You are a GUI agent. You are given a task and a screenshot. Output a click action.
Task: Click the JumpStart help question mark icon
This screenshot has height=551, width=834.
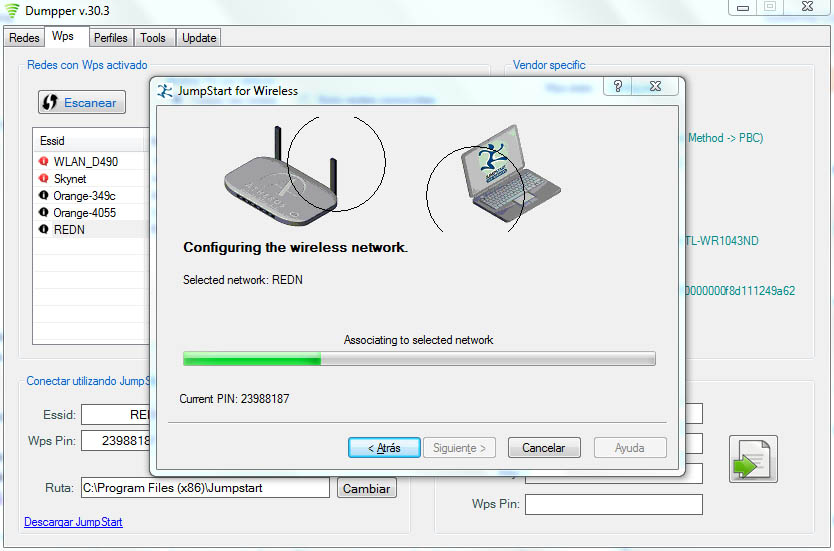click(618, 86)
